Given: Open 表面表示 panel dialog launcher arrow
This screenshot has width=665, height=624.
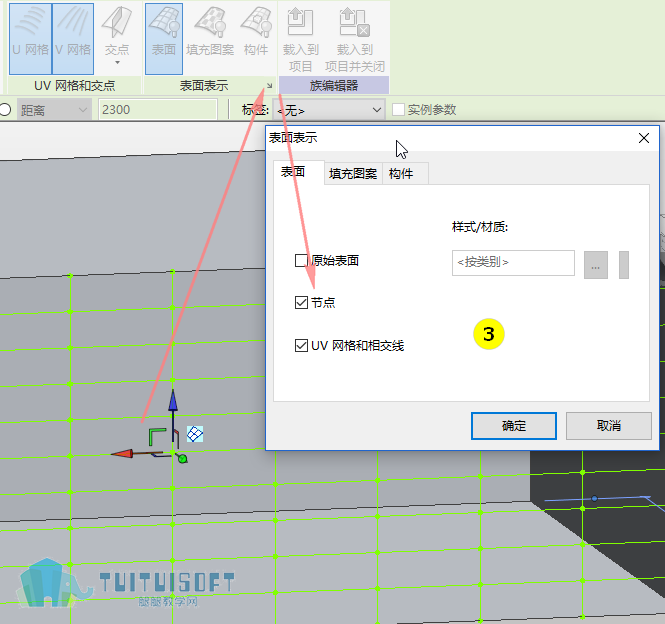Looking at the screenshot, I should [x=269, y=86].
